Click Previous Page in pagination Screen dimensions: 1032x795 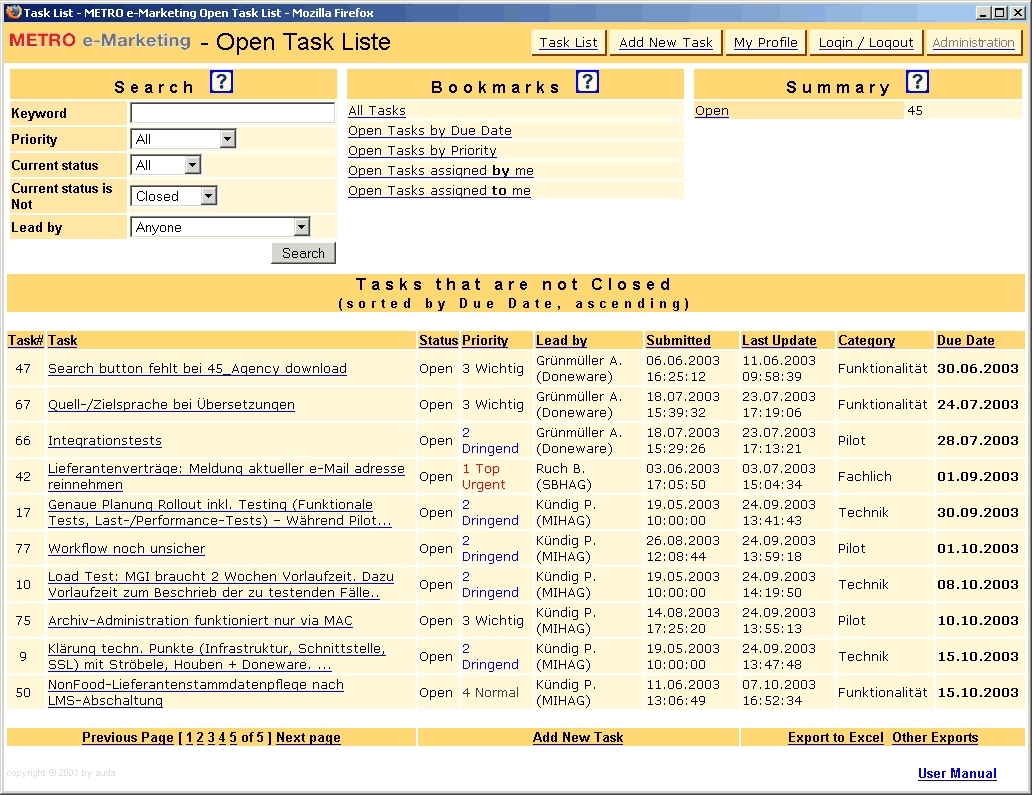(x=128, y=737)
